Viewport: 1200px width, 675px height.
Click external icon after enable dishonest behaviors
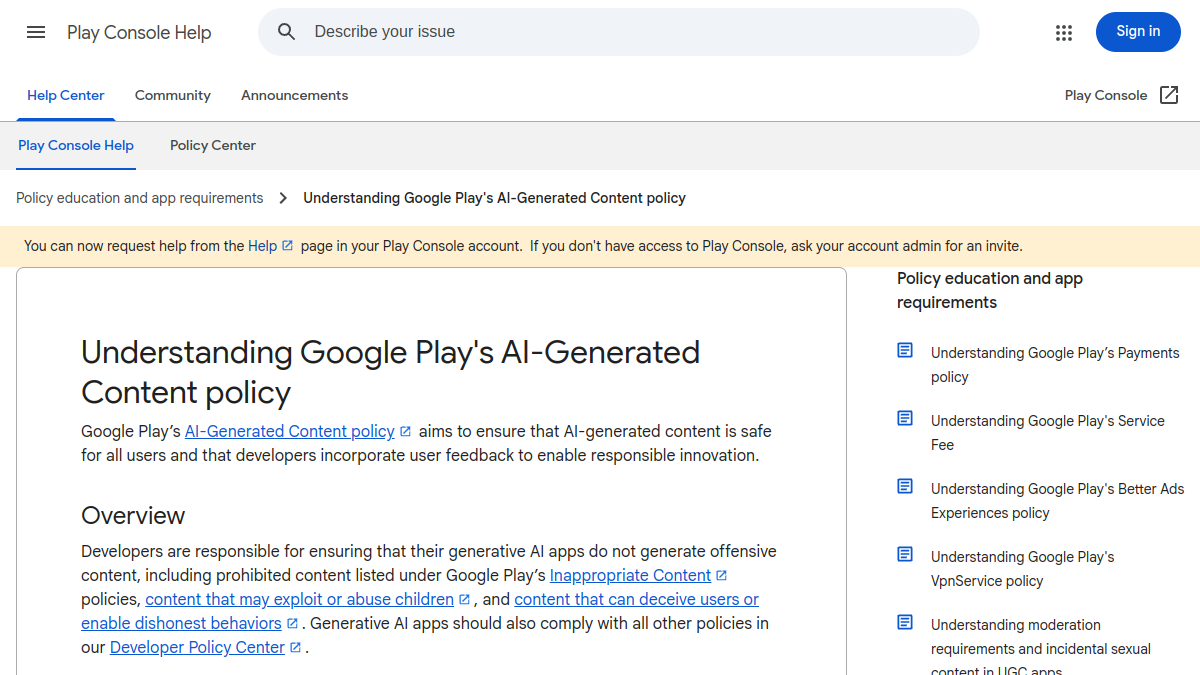[292, 624]
